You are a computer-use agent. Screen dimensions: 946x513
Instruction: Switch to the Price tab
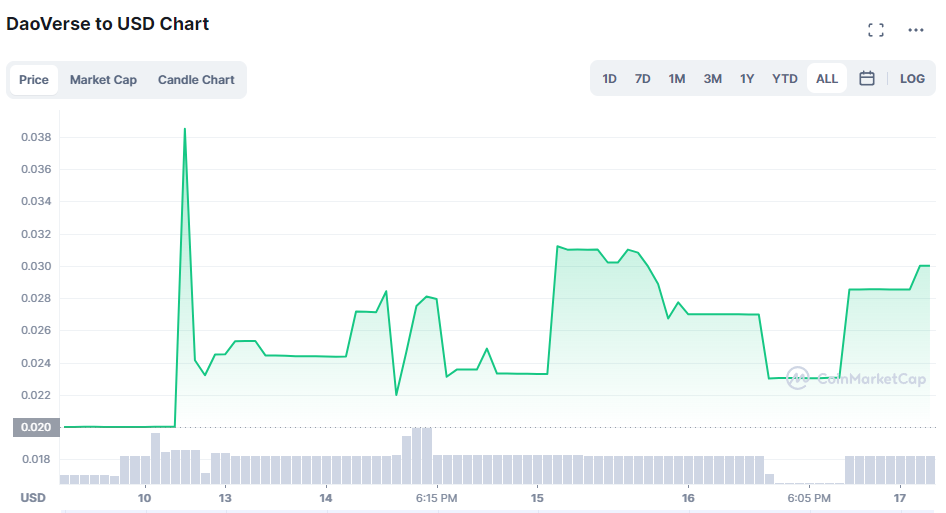click(x=34, y=80)
